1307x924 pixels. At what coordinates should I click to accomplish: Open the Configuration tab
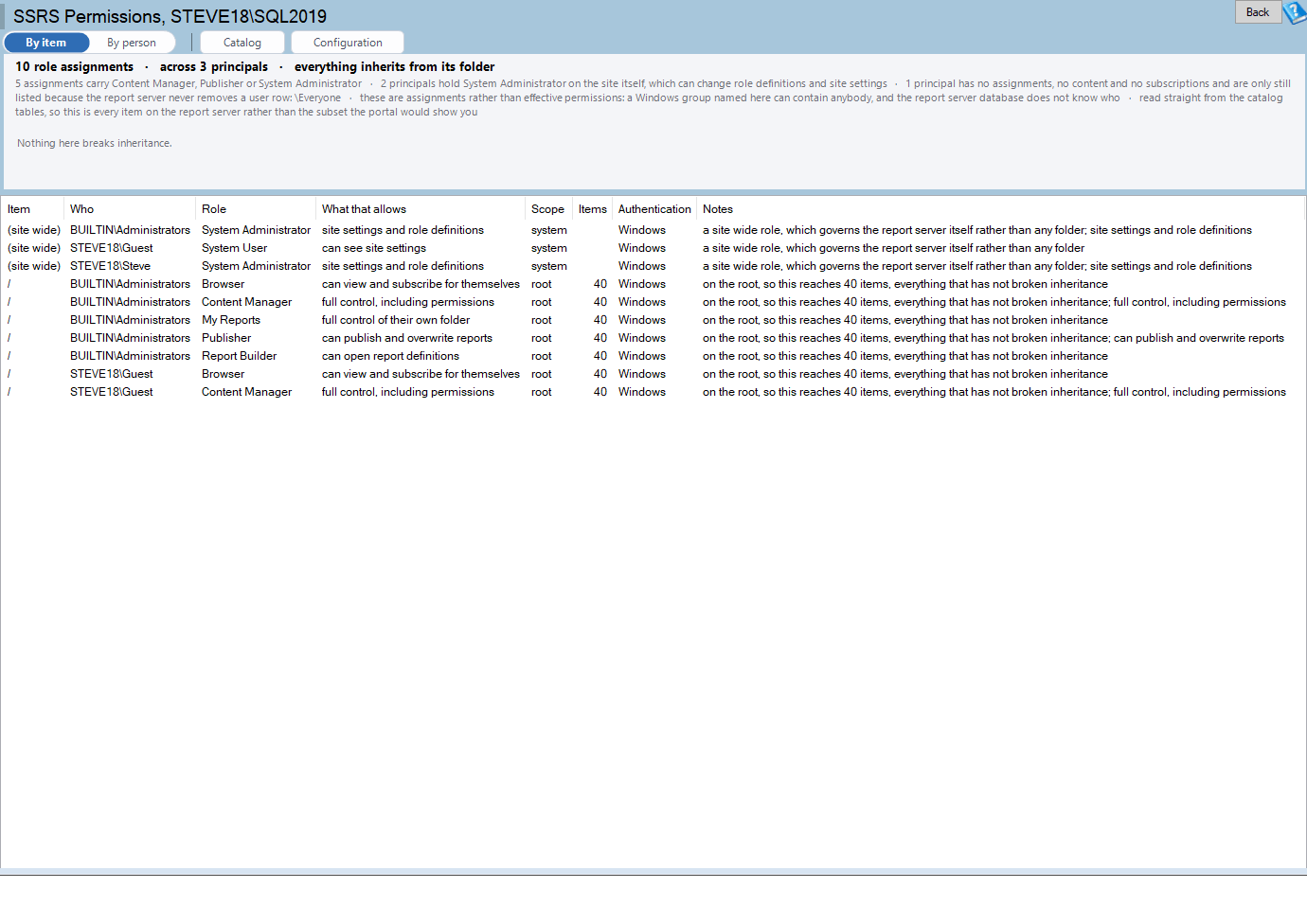[x=348, y=43]
